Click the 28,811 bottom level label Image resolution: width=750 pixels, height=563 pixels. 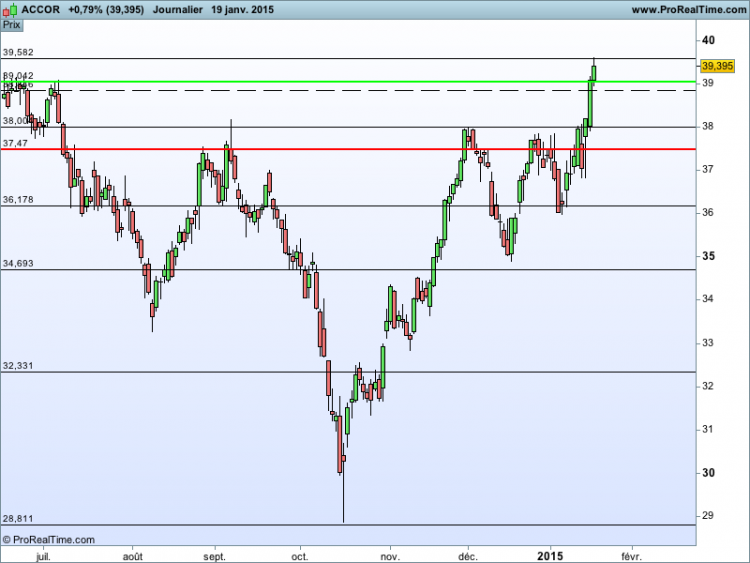[18, 519]
